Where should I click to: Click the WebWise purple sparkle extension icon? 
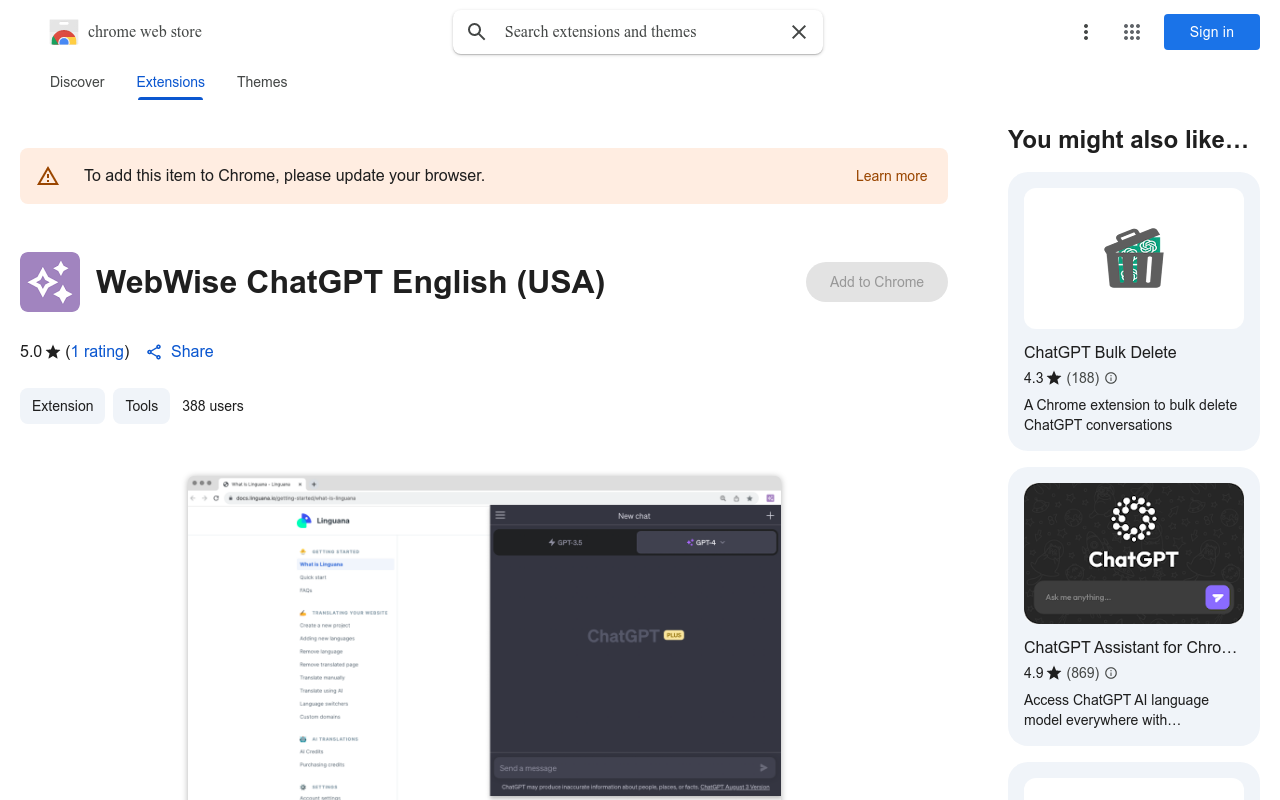(50, 282)
